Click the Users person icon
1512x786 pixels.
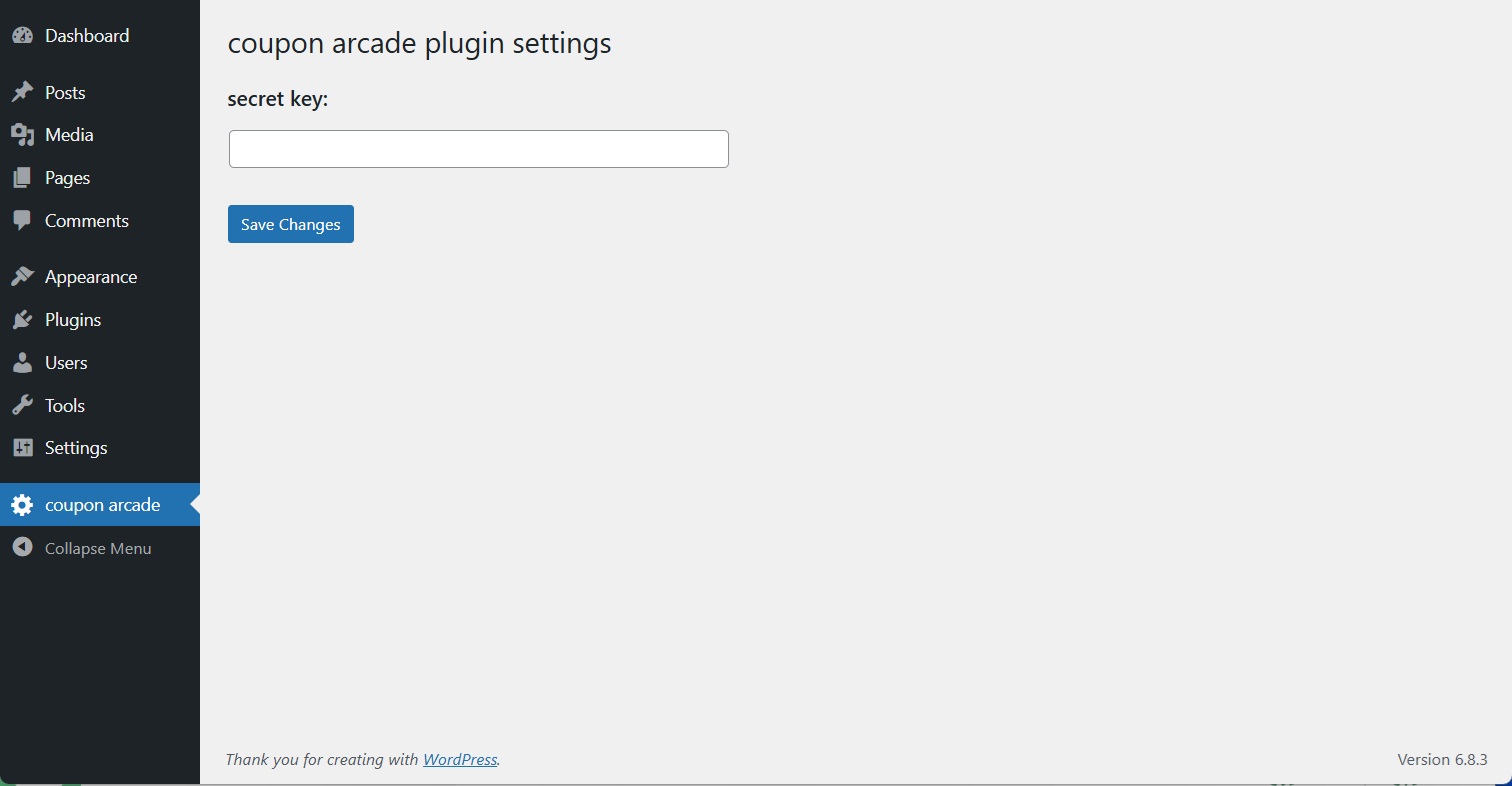22,363
